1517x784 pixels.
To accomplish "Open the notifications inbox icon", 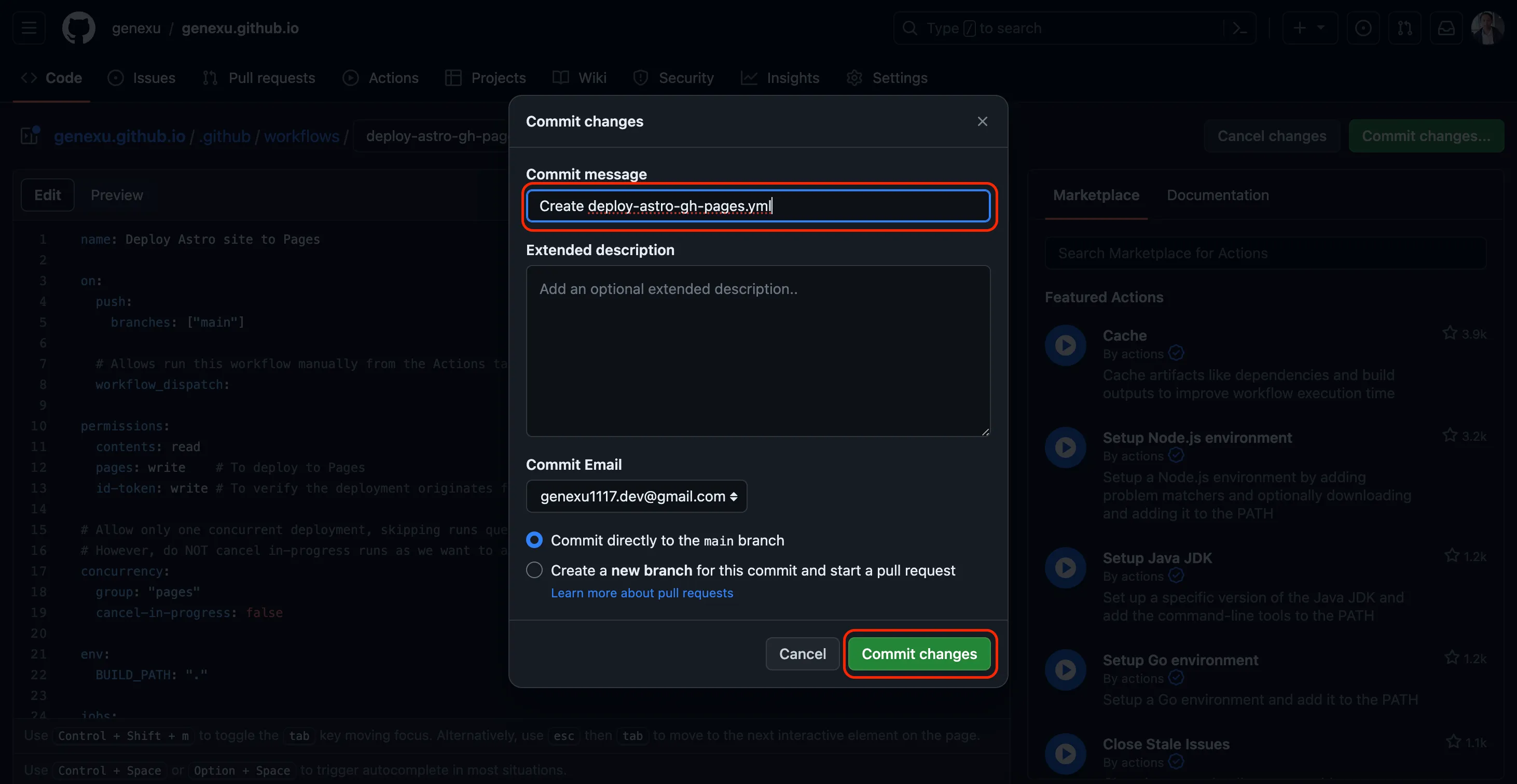I will point(1446,27).
